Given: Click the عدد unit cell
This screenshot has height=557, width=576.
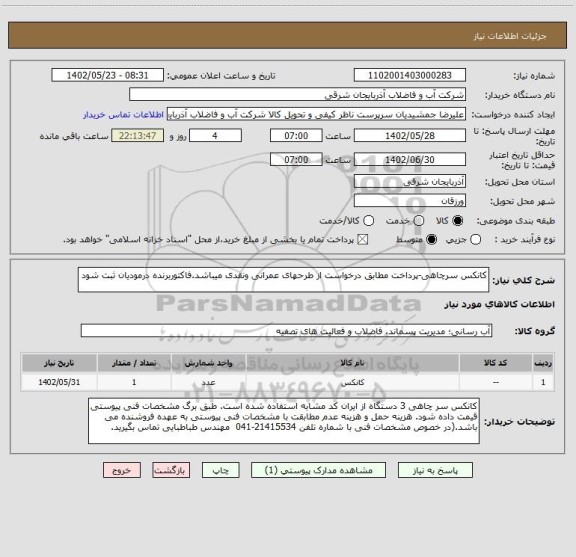Looking at the screenshot, I should [x=208, y=382].
